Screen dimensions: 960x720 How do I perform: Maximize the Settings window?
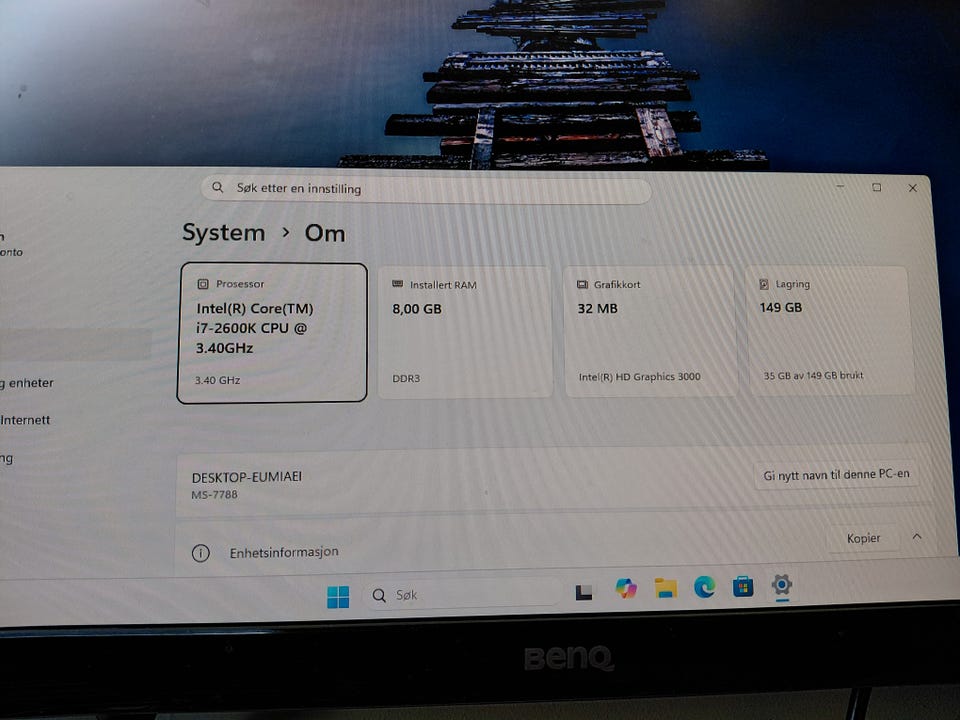[x=877, y=187]
